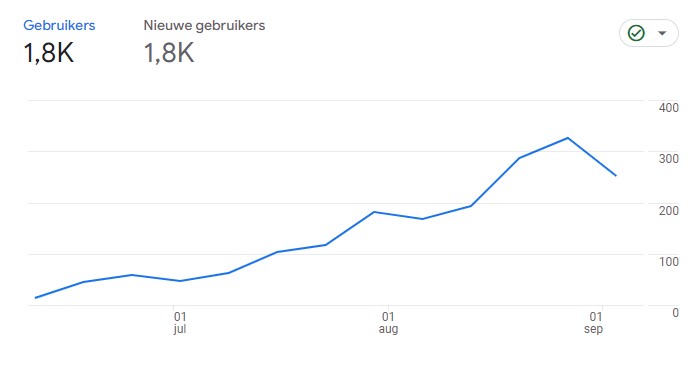Viewport: 696px width, 390px height.
Task: Click the 400 y-axis label
Action: coord(668,108)
